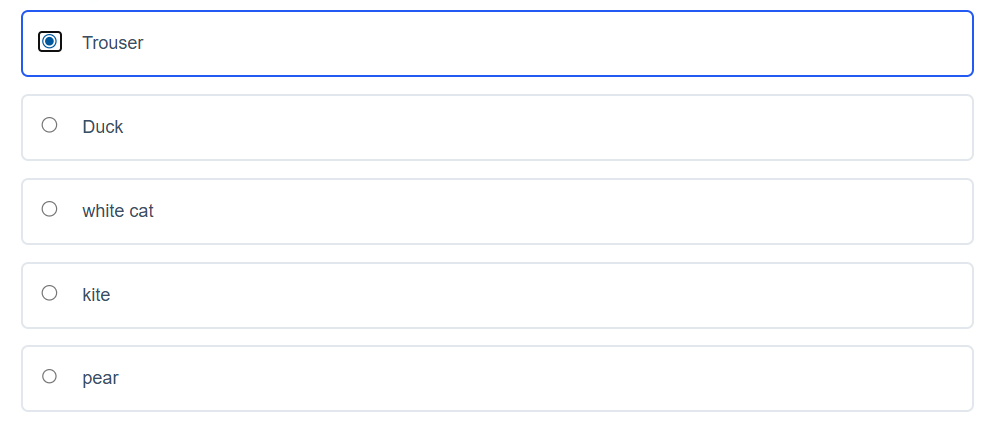The width and height of the screenshot is (1002, 430).
Task: Click the kite label text
Action: point(96,295)
